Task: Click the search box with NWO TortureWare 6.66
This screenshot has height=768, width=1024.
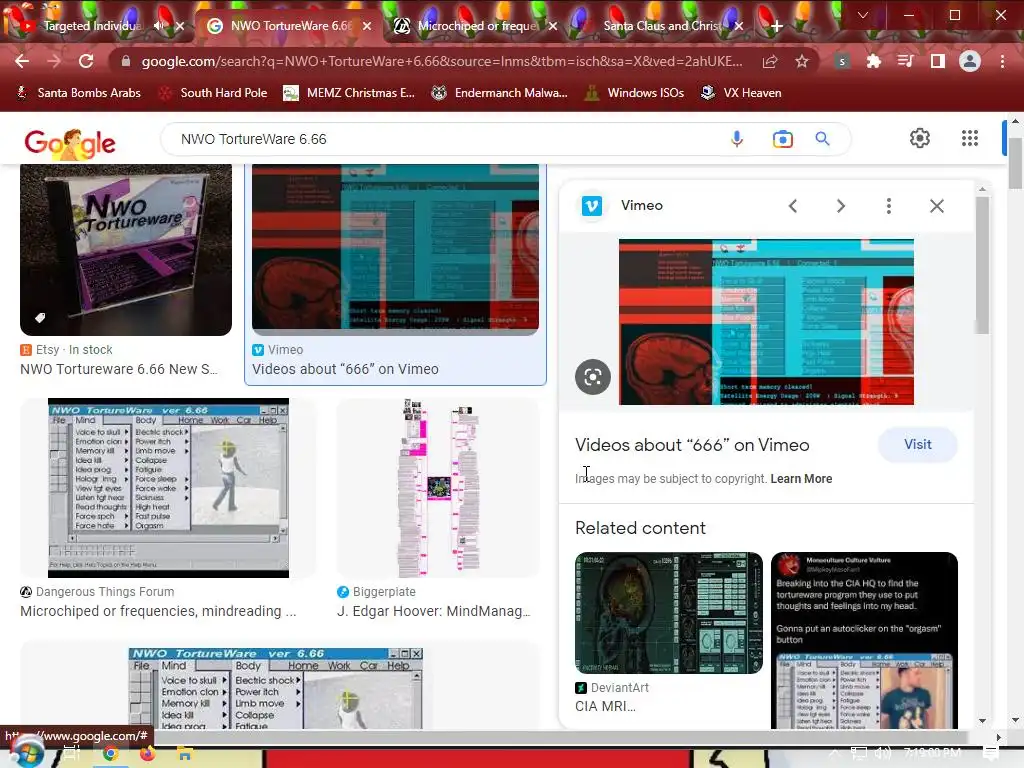Action: coord(444,139)
